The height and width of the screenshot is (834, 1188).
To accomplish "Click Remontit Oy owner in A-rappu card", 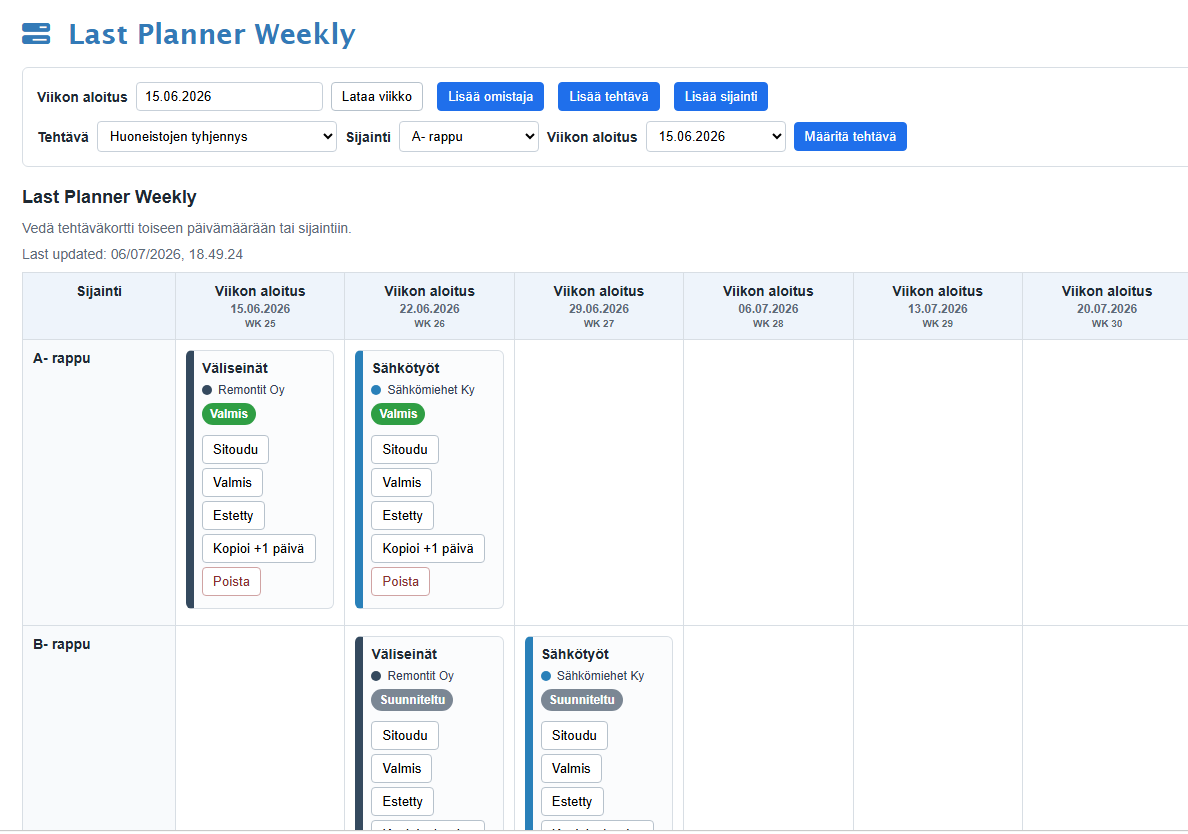I will (251, 390).
